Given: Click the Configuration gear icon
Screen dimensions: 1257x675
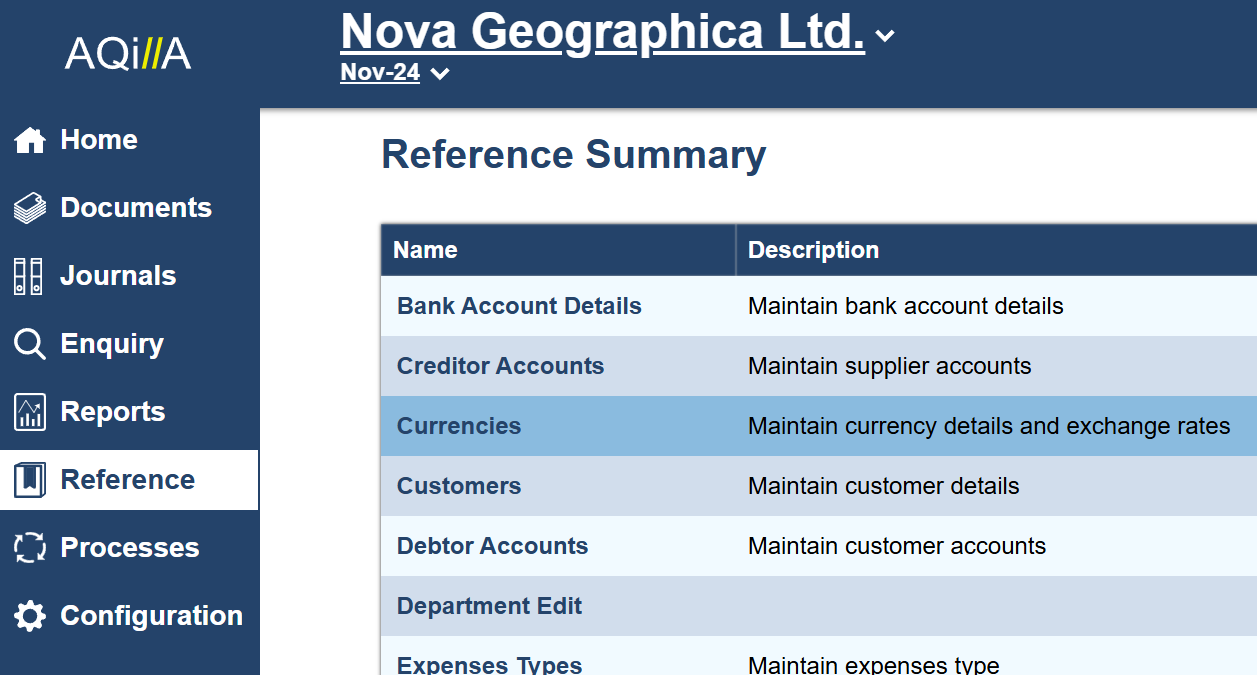Looking at the screenshot, I should (x=30, y=616).
